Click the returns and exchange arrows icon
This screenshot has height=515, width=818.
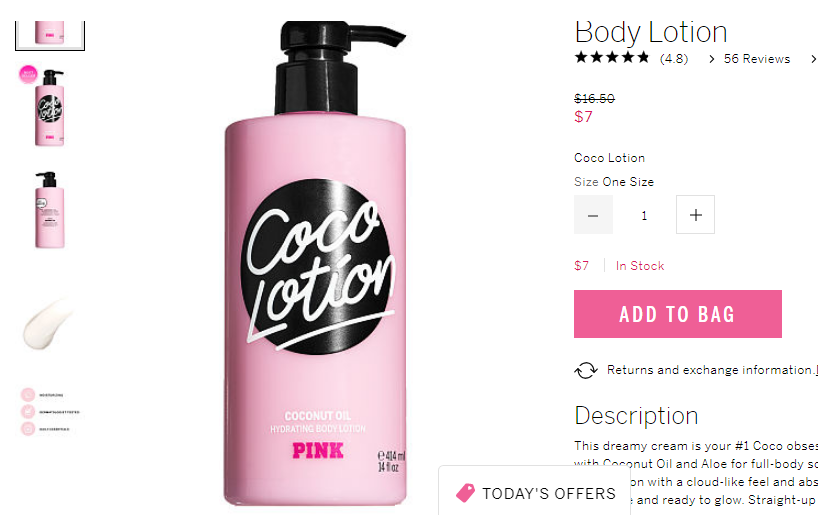586,370
